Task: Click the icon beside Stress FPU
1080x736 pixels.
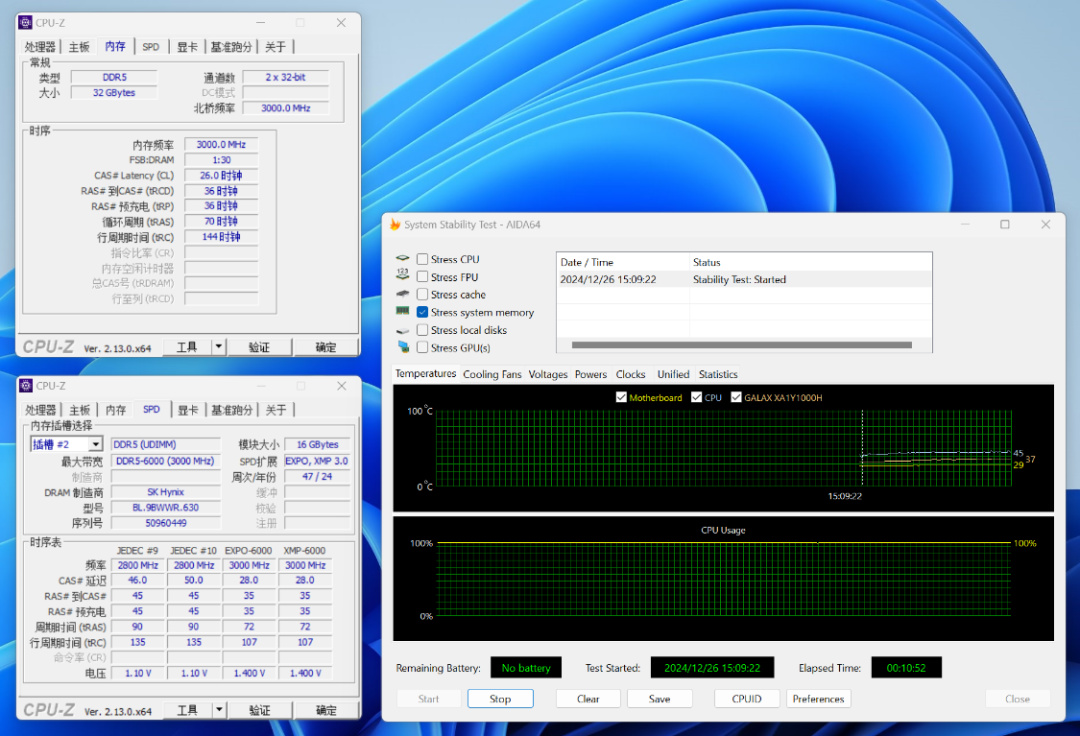Action: (403, 276)
